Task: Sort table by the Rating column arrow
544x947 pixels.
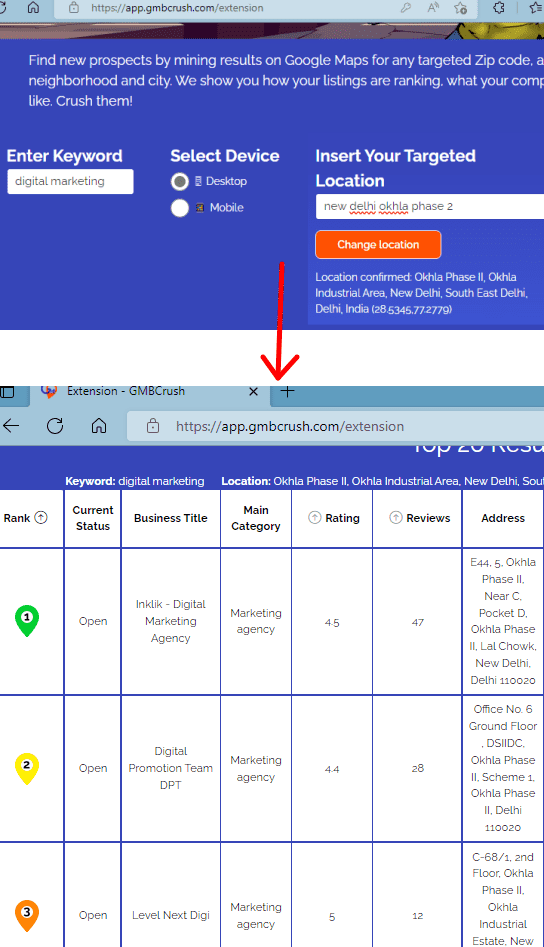Action: pos(315,518)
